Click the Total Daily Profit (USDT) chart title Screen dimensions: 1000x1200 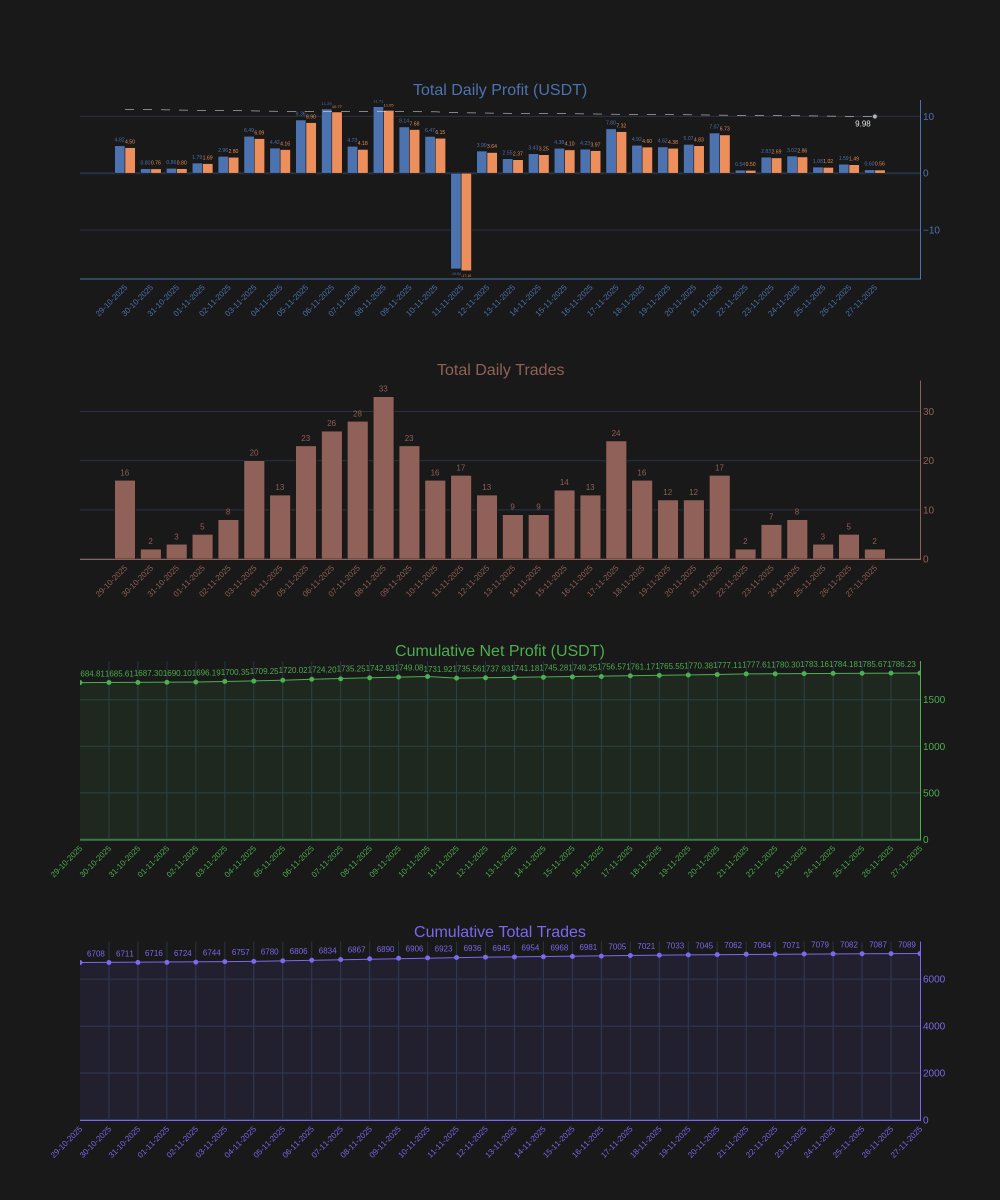500,89
